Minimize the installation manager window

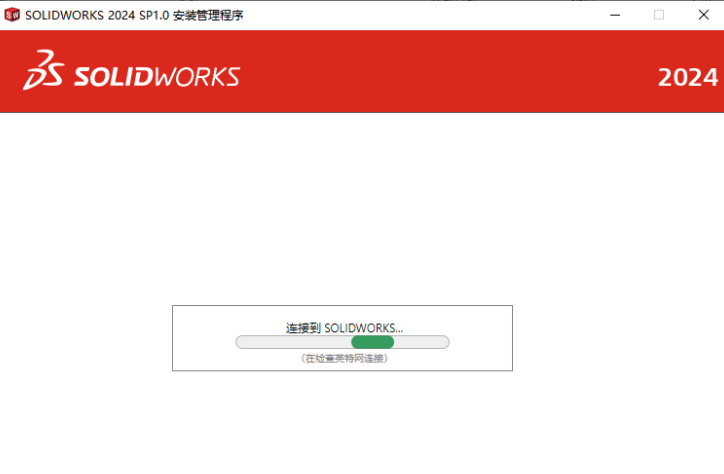point(612,15)
